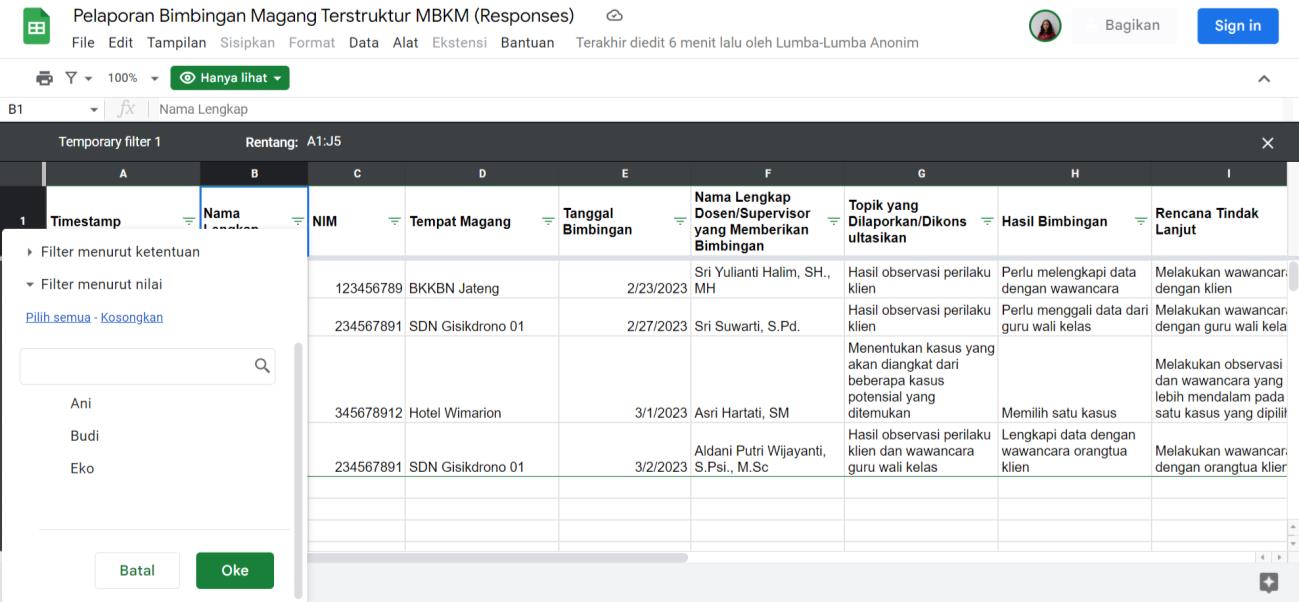1299x602 pixels.
Task: Click the spreadsheet title text
Action: tap(323, 16)
